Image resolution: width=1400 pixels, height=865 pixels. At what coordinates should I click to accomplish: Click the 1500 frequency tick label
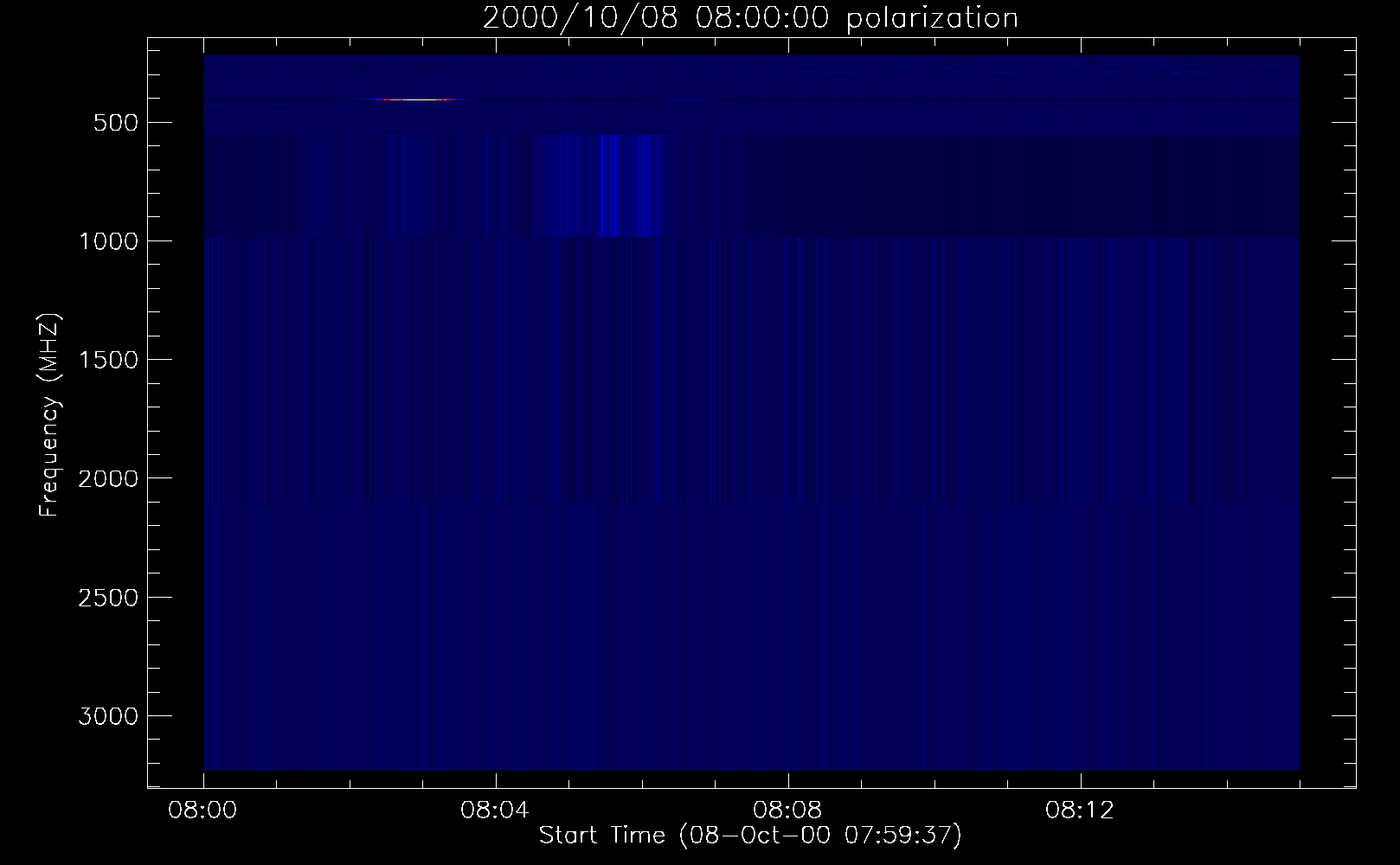coord(108,360)
